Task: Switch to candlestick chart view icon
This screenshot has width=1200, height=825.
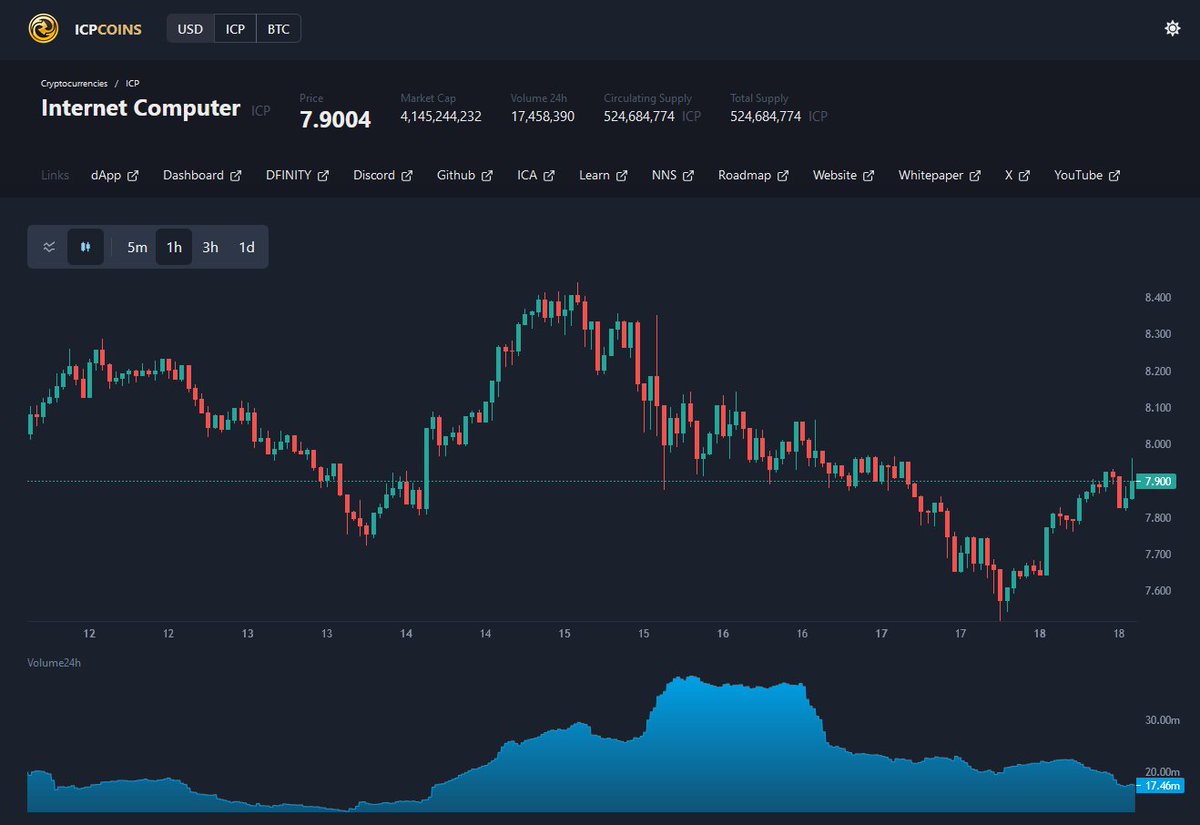Action: (x=85, y=247)
